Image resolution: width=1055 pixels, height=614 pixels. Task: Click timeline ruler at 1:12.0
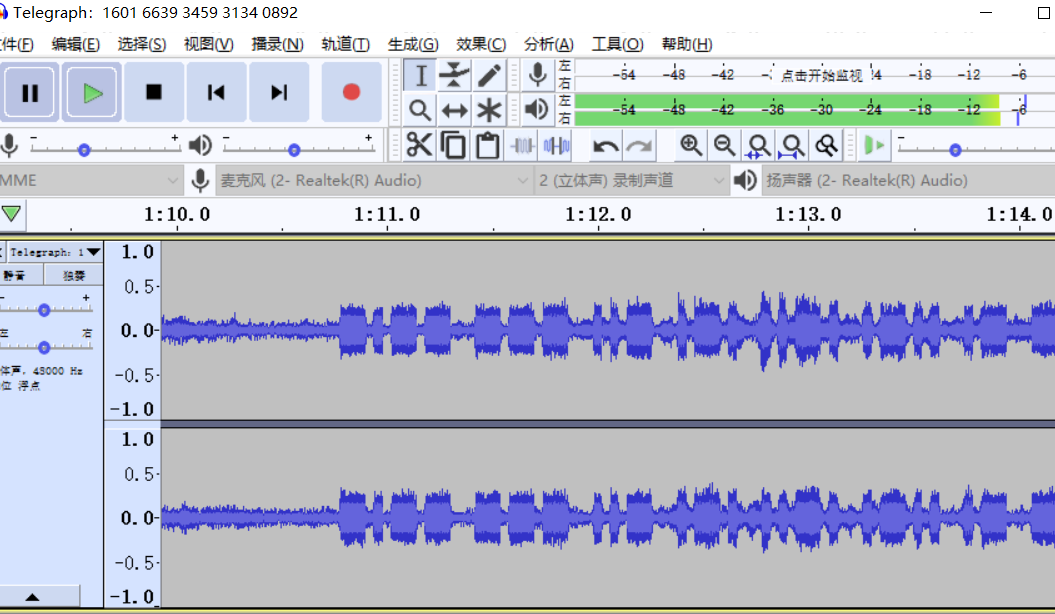[598, 215]
